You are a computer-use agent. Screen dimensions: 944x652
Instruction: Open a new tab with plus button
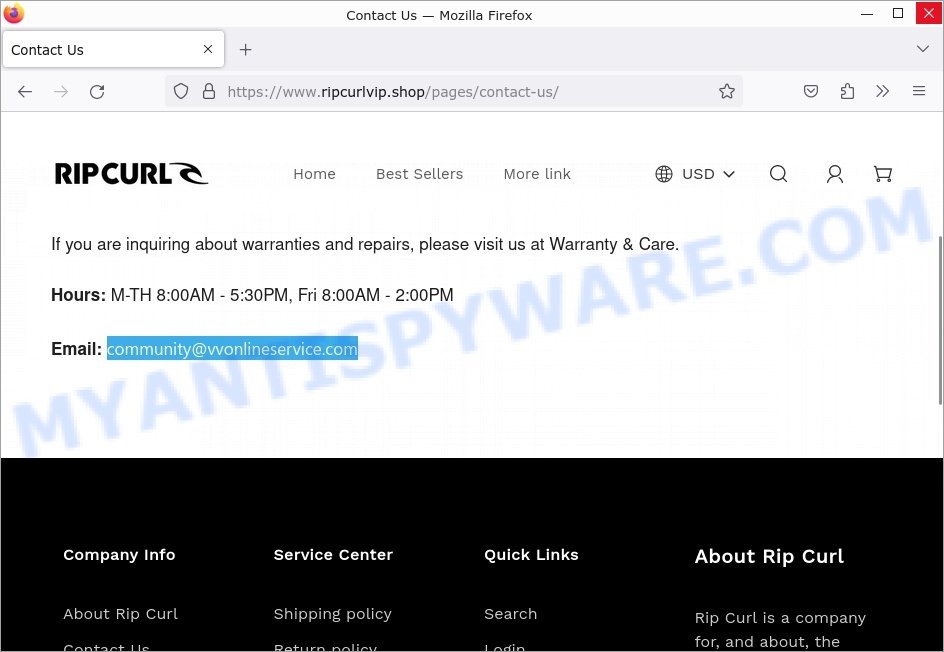(246, 49)
